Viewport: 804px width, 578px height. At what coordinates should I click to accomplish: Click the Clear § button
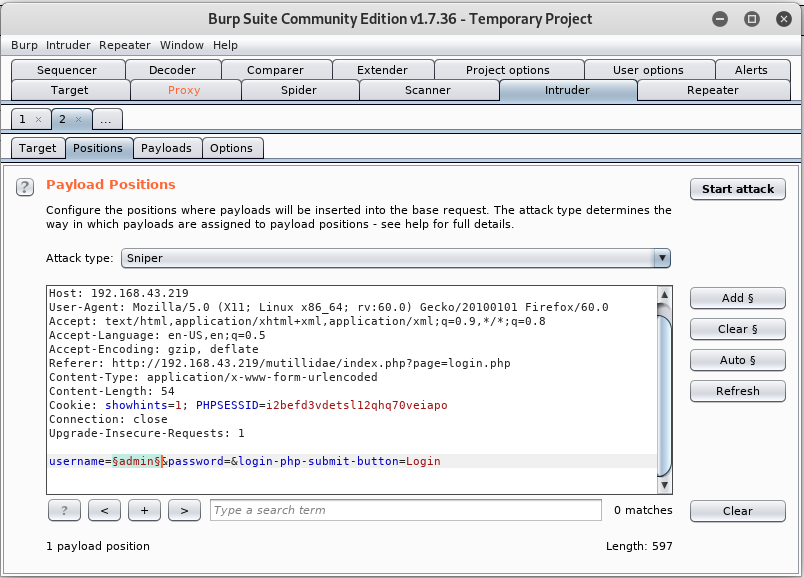tap(738, 329)
